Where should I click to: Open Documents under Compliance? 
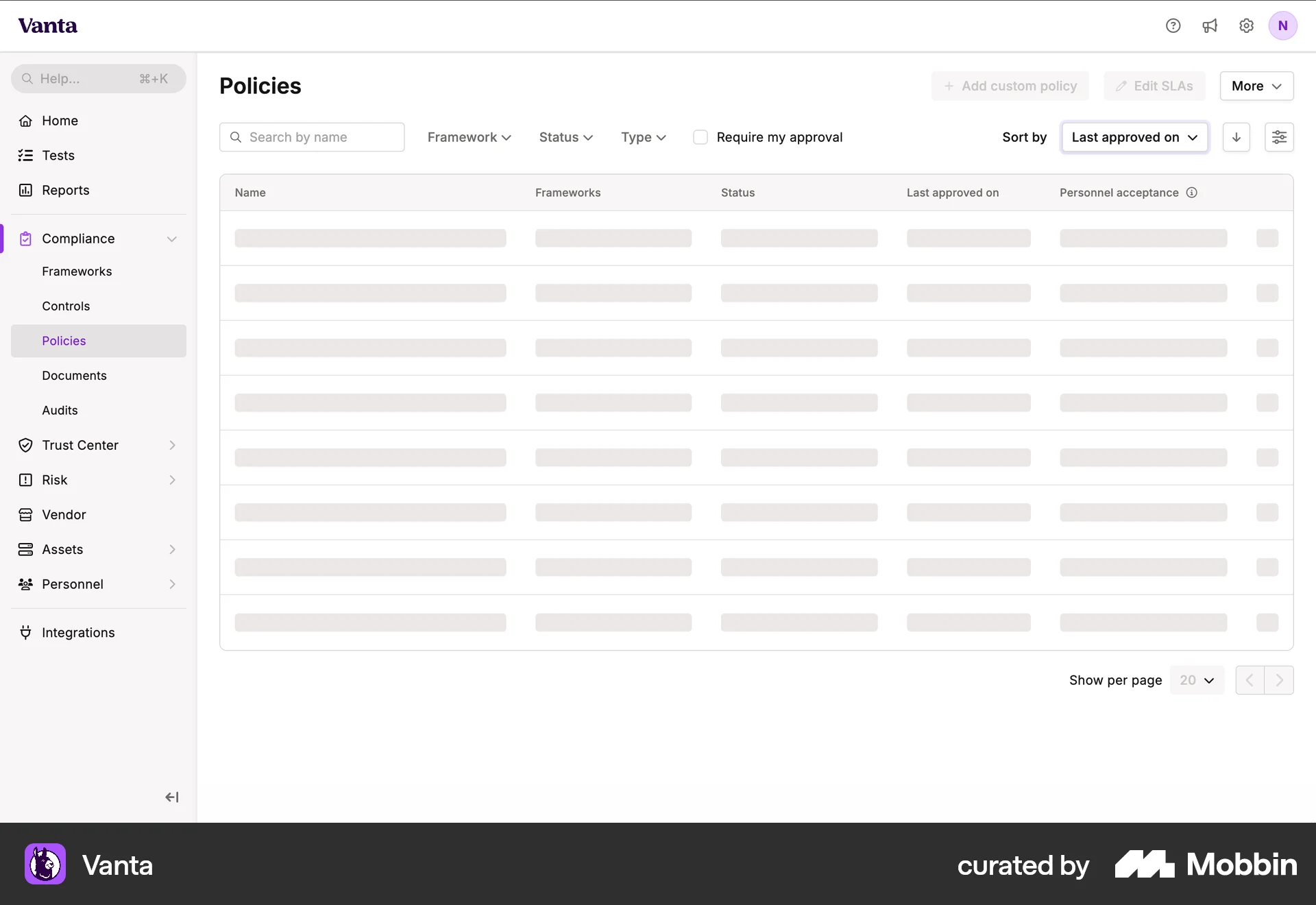pyautogui.click(x=74, y=375)
